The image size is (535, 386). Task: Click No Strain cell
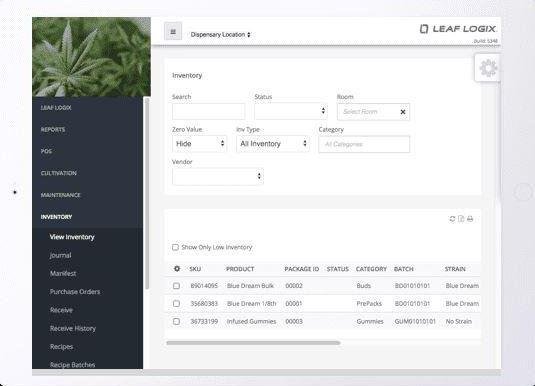[459, 321]
